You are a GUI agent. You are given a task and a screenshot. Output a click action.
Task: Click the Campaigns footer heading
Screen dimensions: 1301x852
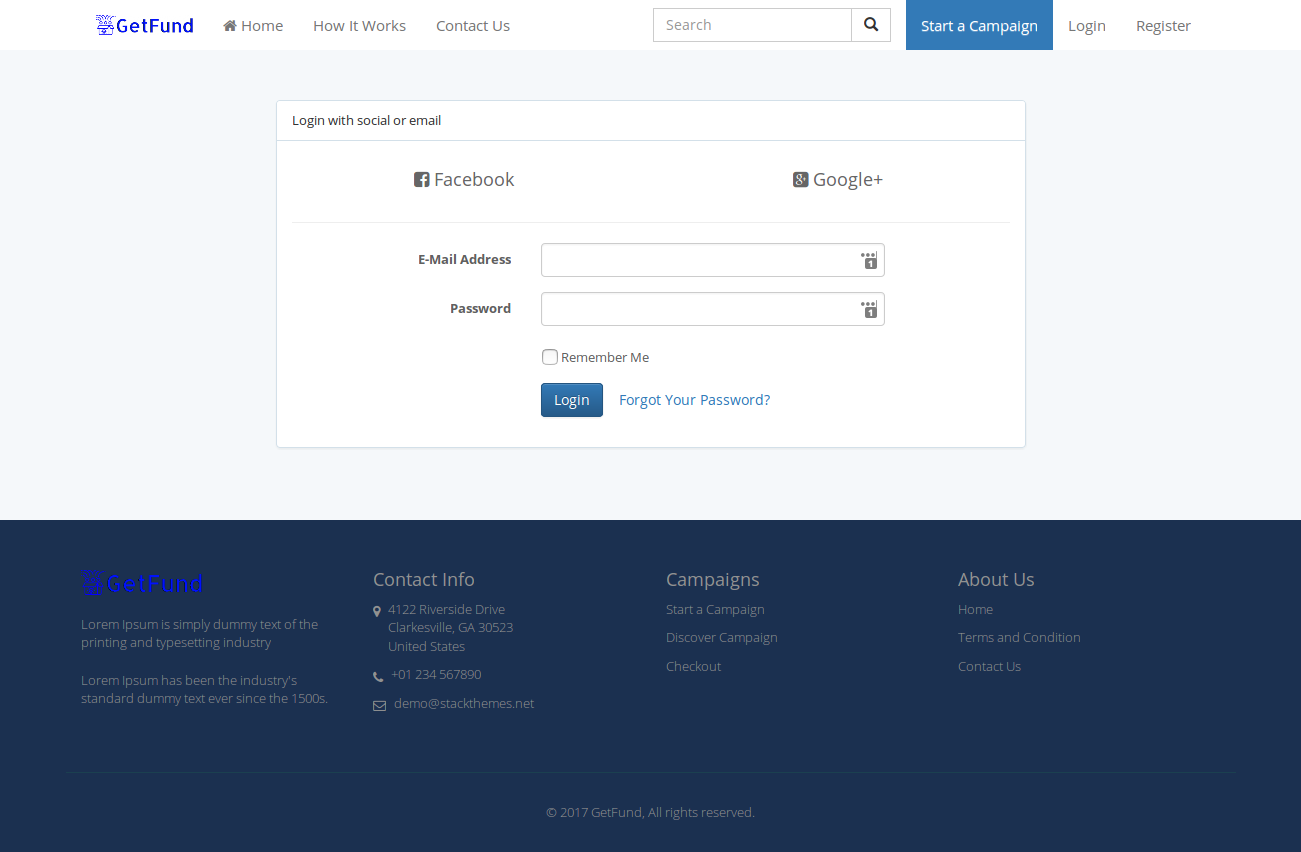(x=713, y=580)
